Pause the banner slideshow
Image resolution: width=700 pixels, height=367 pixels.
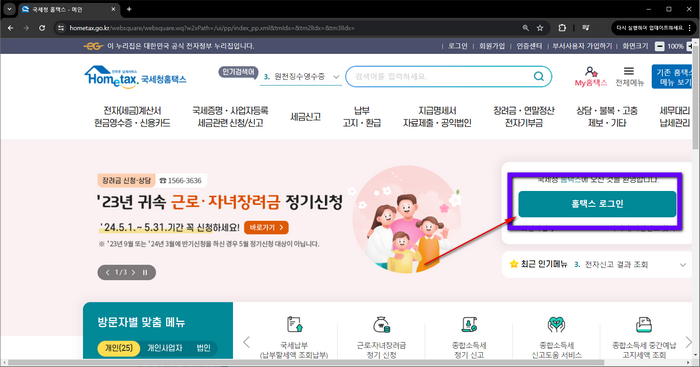click(x=145, y=272)
